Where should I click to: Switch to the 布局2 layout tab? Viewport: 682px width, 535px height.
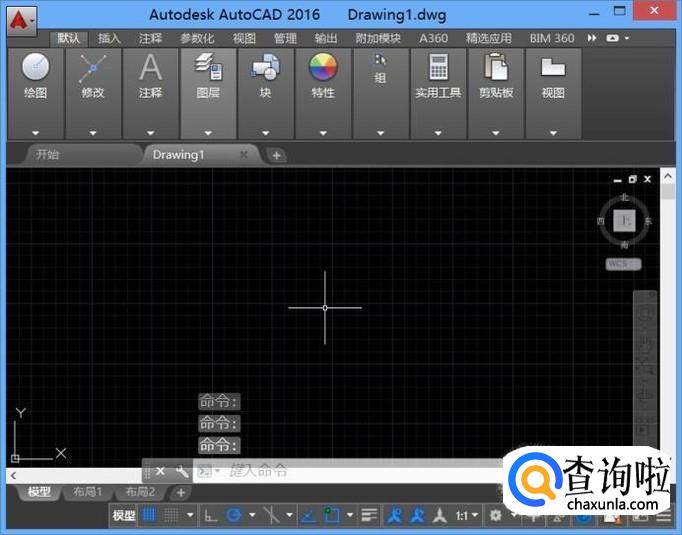pyautogui.click(x=140, y=492)
